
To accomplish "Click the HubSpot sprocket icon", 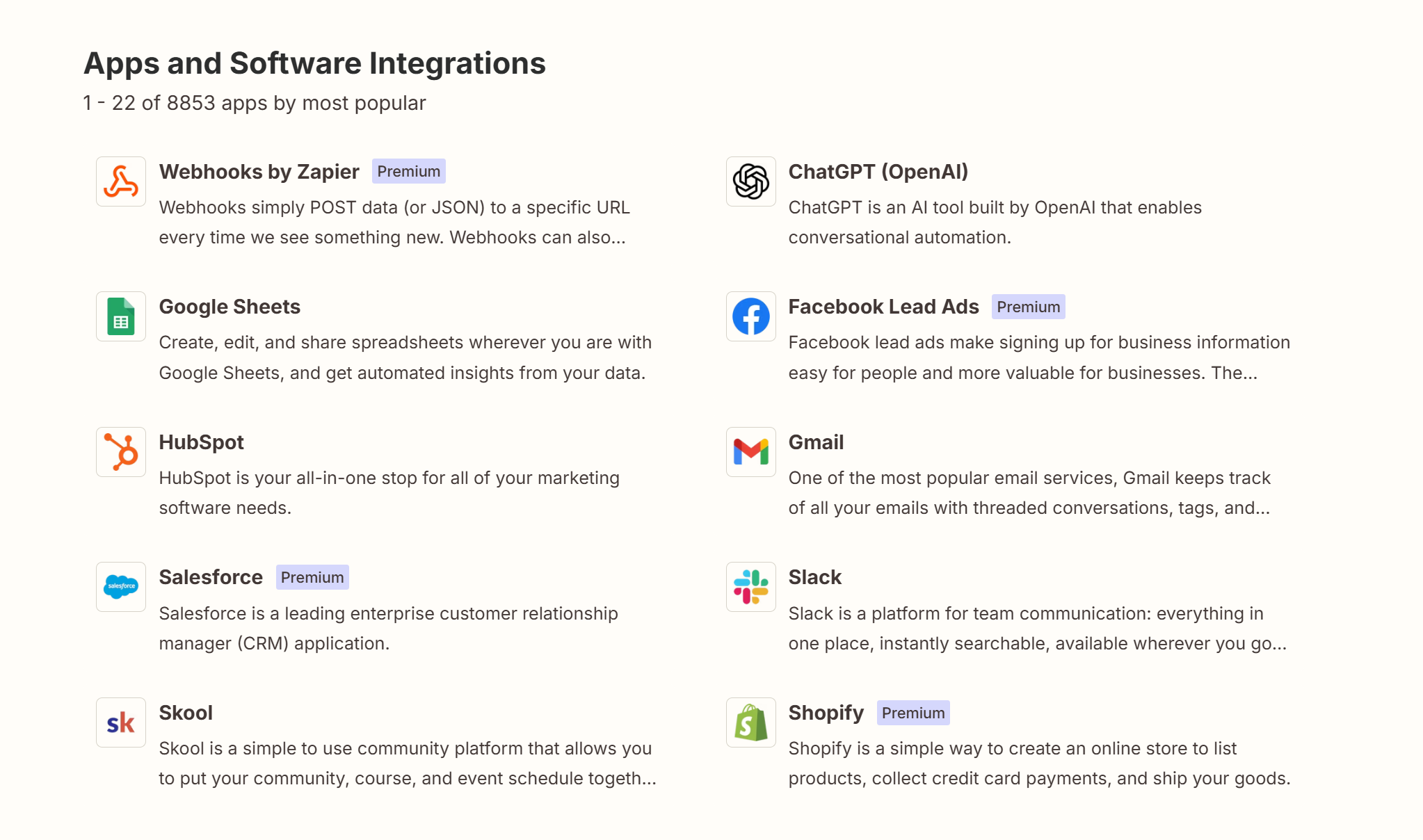I will click(120, 451).
